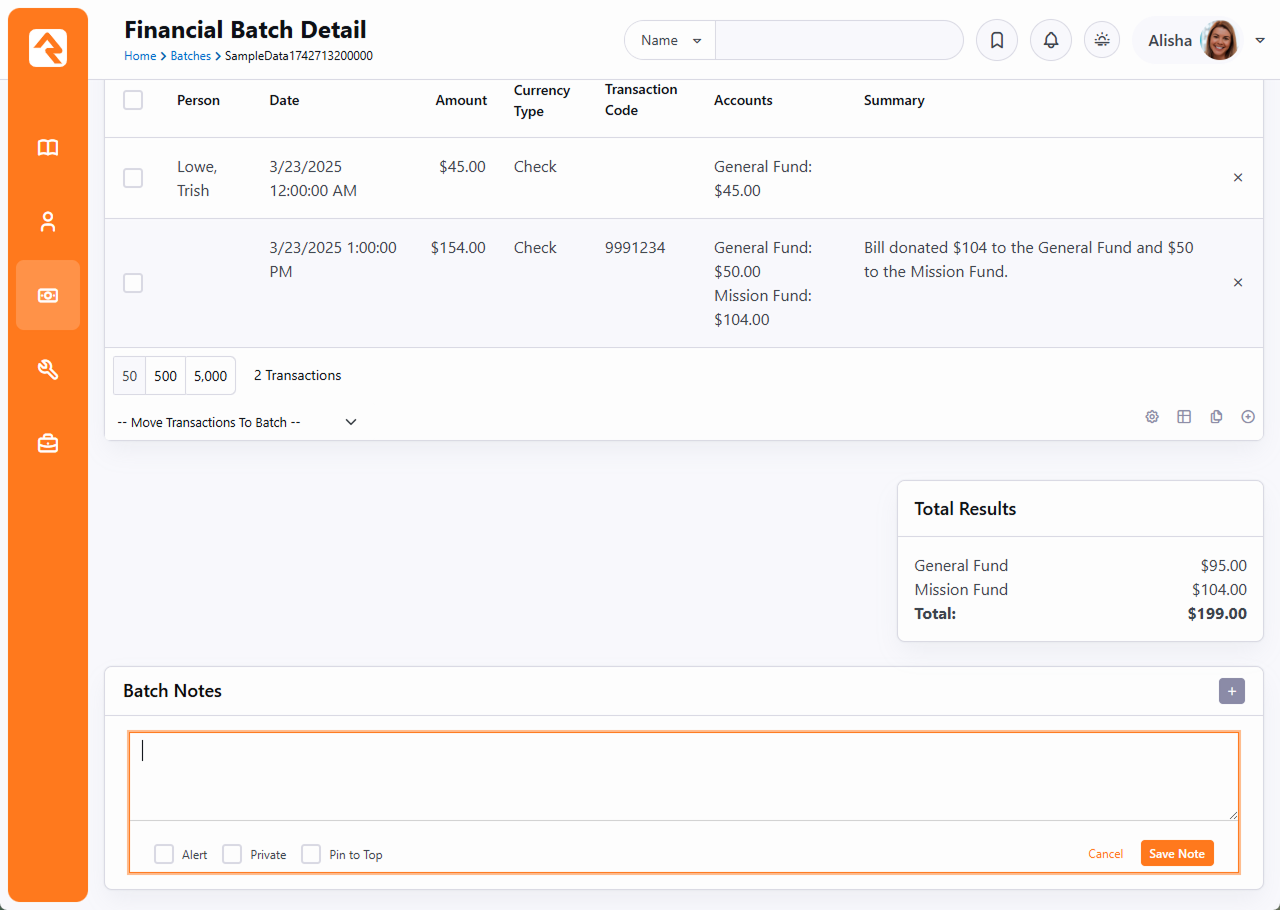Expand Move Transactions To Batch dropdown
Screen dimensions: 1280x910
(x=237, y=422)
